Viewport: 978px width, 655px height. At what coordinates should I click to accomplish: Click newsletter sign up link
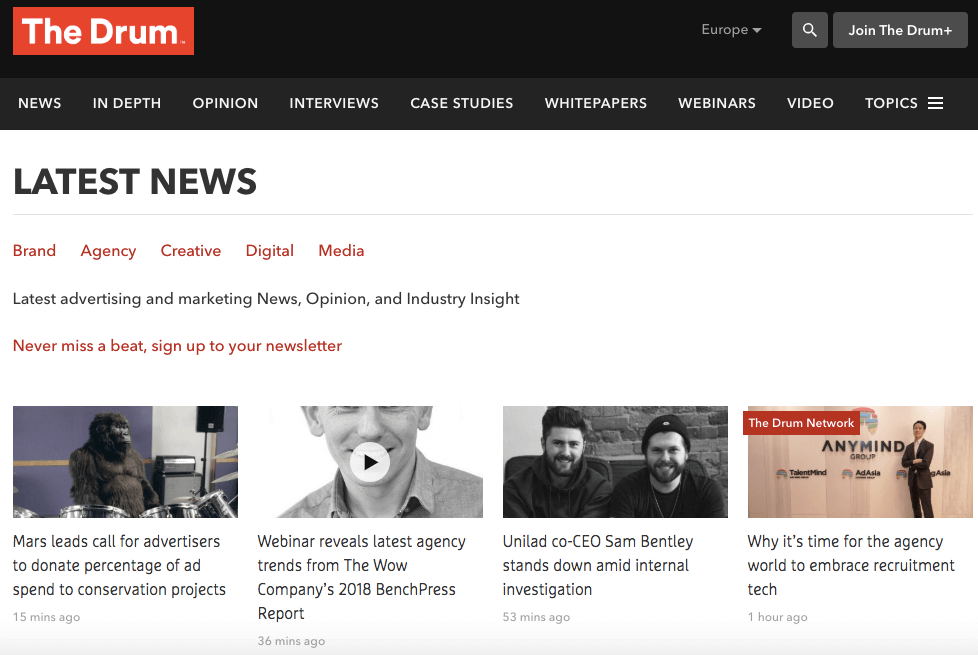point(177,346)
